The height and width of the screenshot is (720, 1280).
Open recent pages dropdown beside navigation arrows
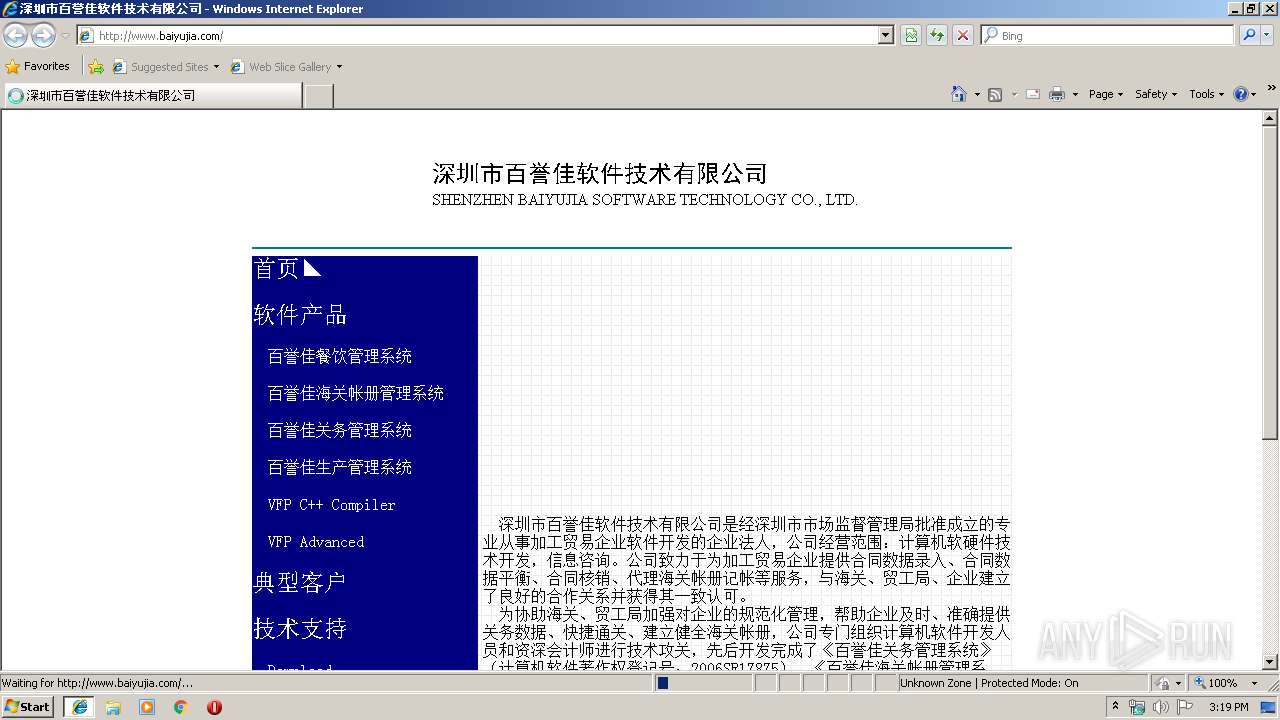tap(65, 36)
